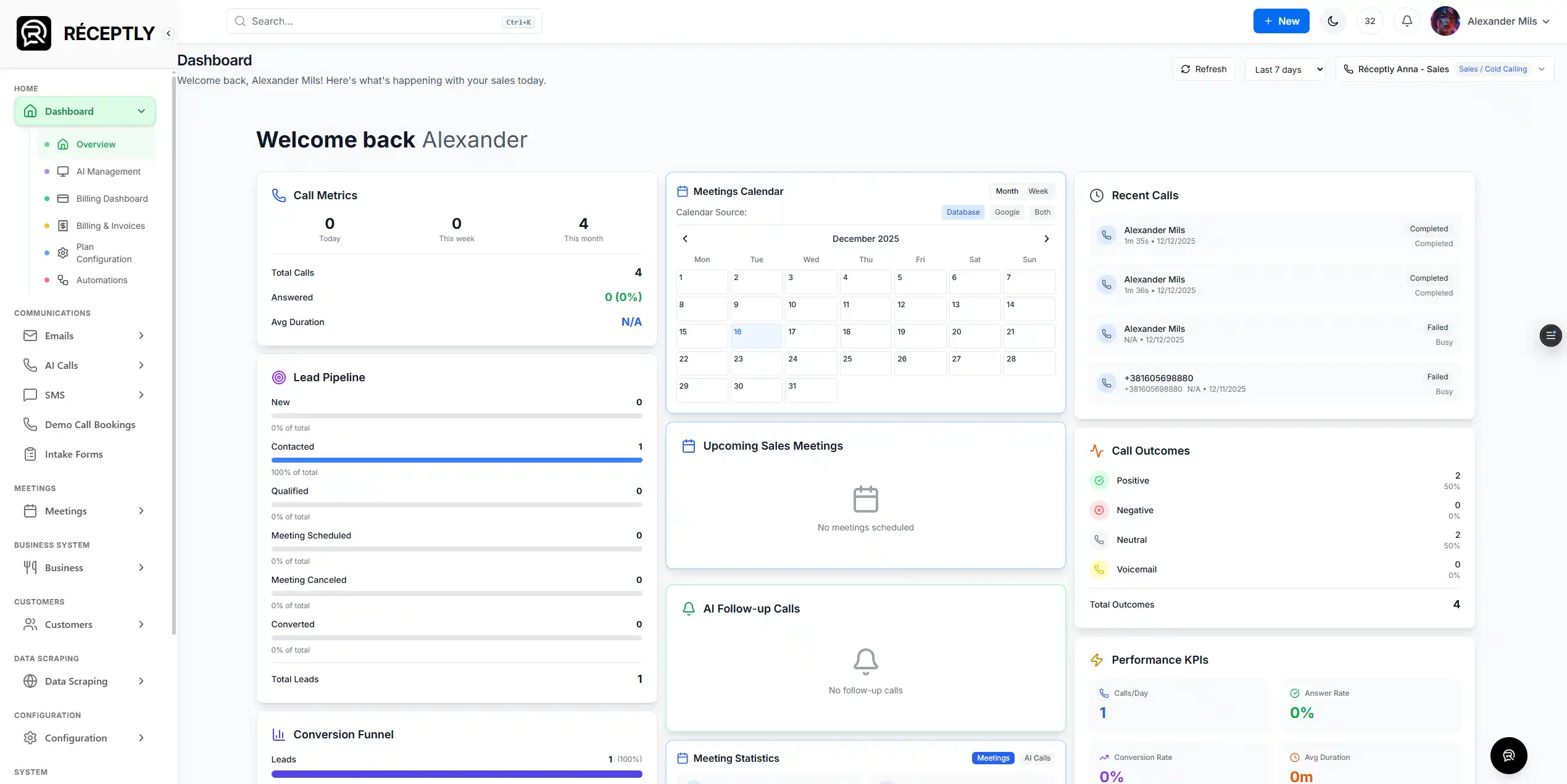Click the blue New button
The width and height of the screenshot is (1567, 784).
click(x=1281, y=21)
